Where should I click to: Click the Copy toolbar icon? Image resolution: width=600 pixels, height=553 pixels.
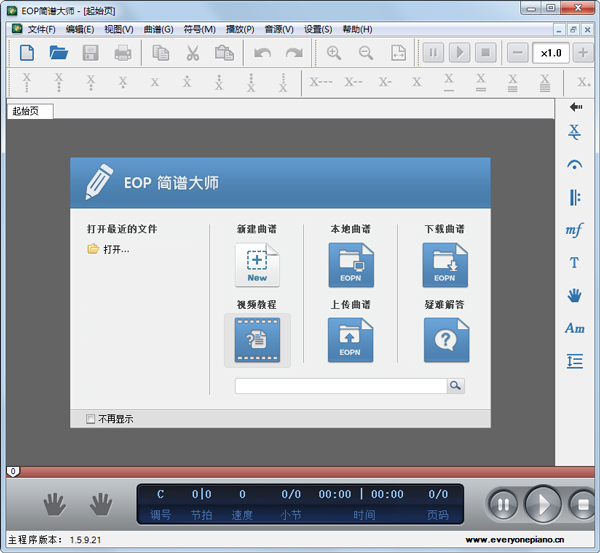pyautogui.click(x=161, y=53)
